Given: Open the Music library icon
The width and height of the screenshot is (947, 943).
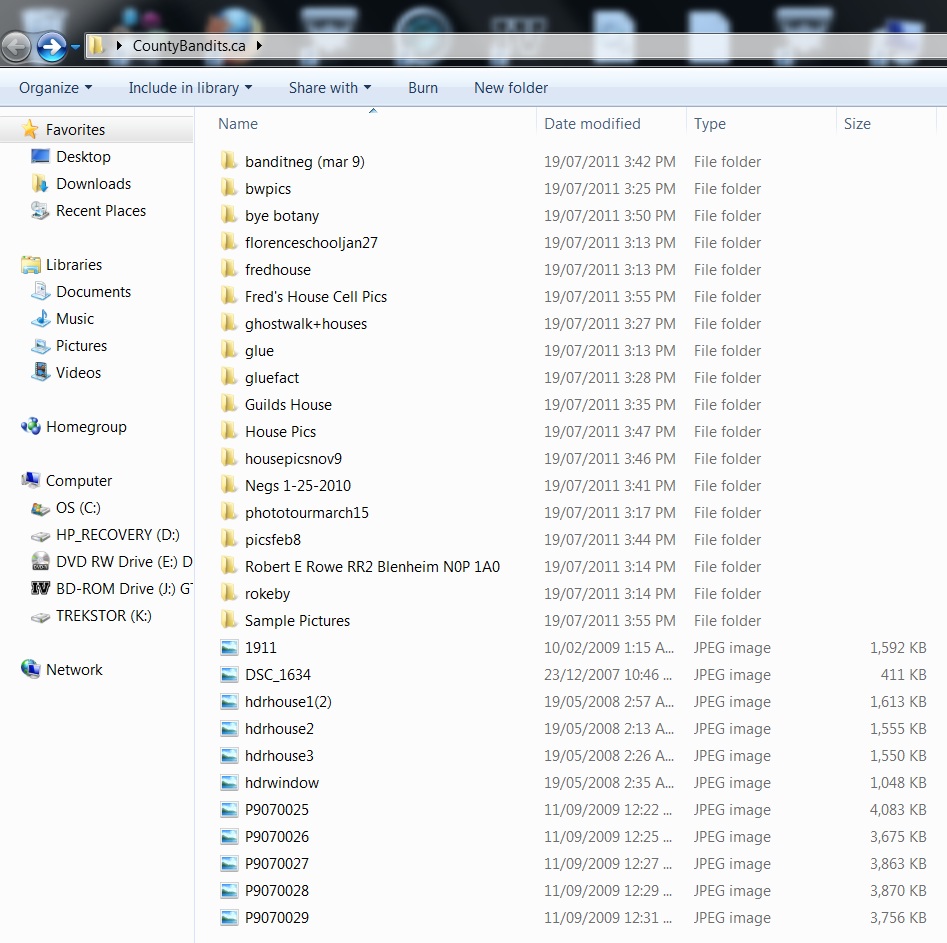Looking at the screenshot, I should (x=41, y=319).
